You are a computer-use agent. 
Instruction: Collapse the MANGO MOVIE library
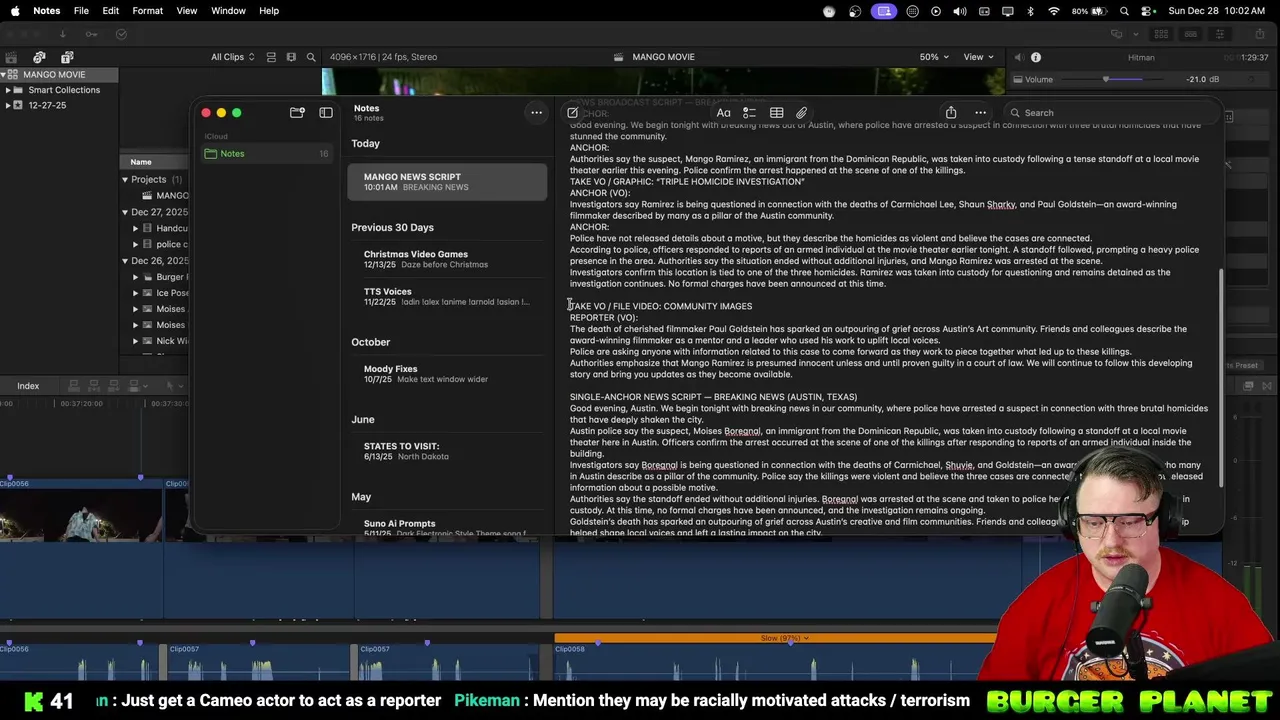(x=5, y=75)
